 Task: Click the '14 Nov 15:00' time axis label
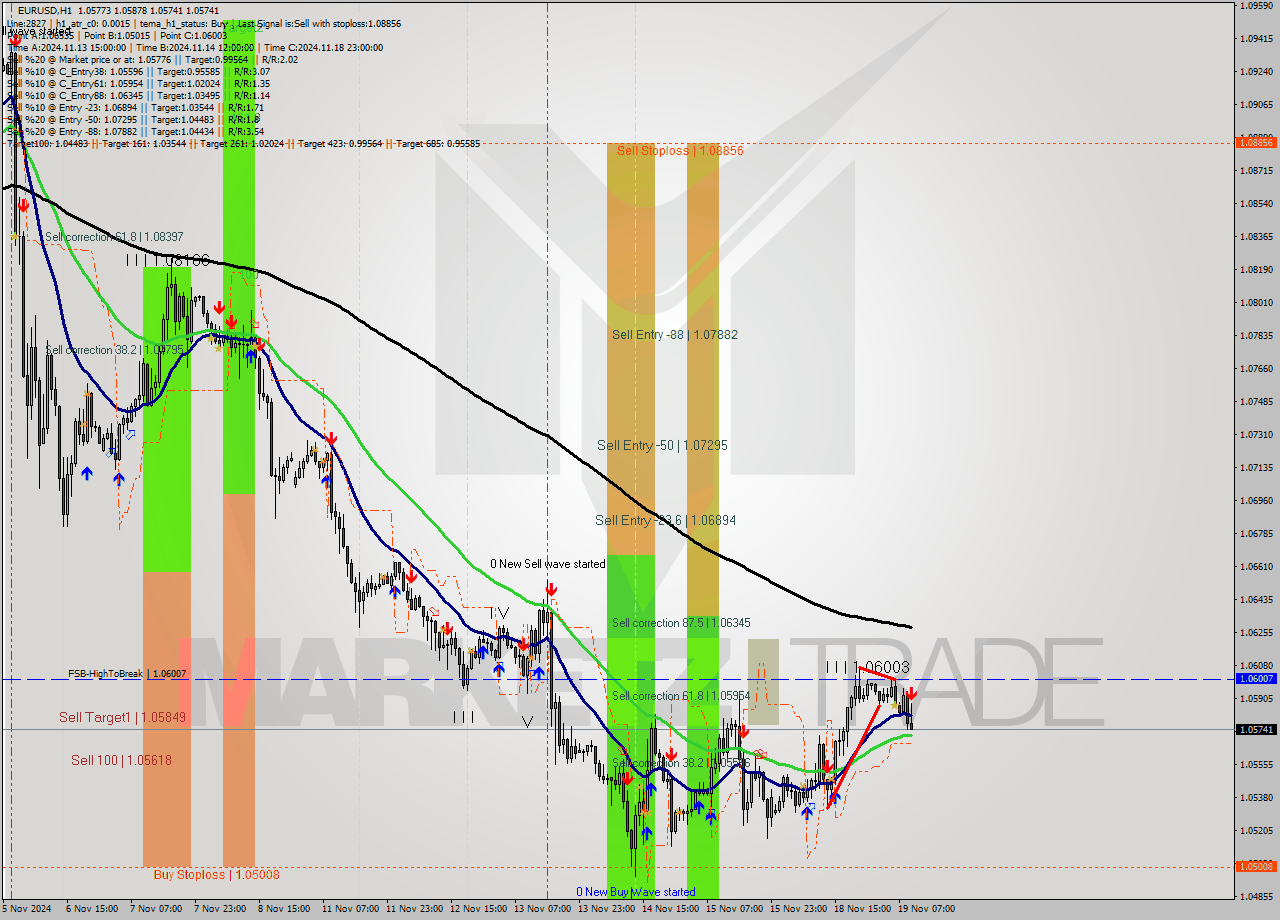[x=668, y=909]
